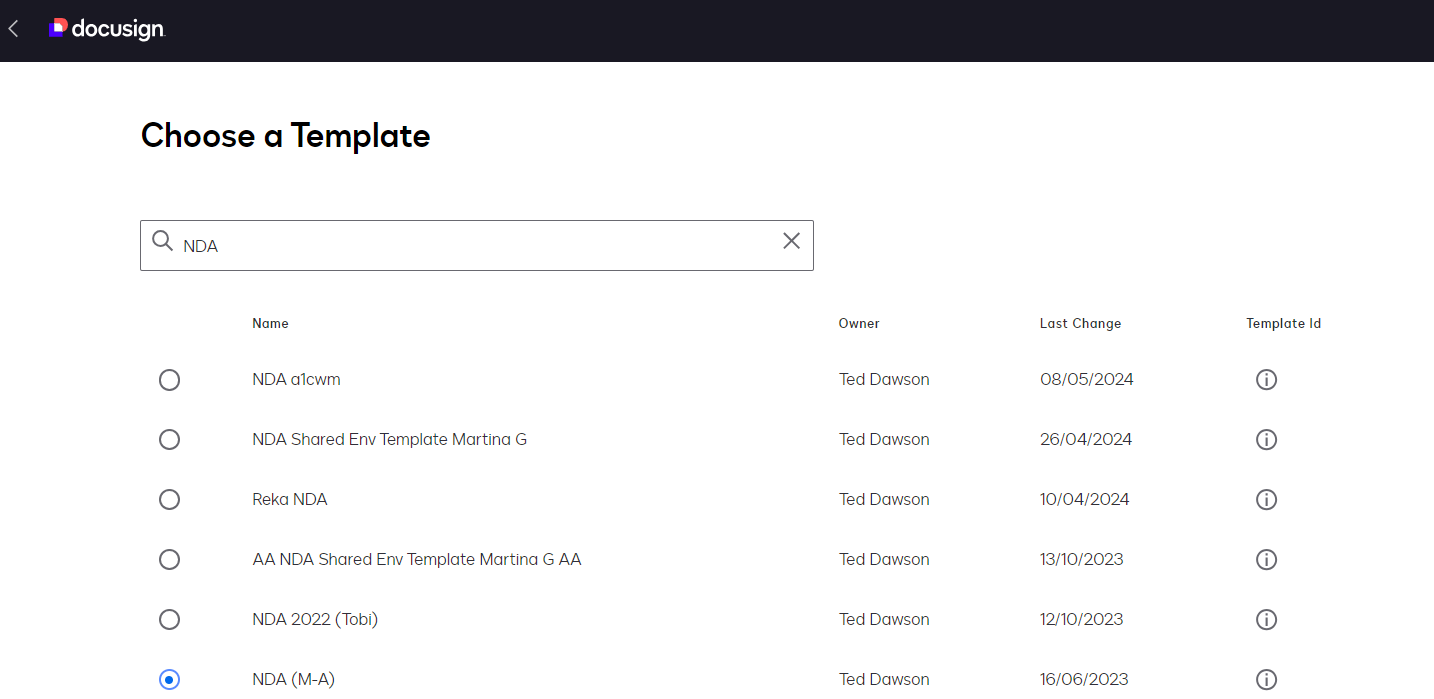Viewport: 1434px width, 699px height.
Task: Open template info for Reka NDA
Action: pyautogui.click(x=1266, y=499)
